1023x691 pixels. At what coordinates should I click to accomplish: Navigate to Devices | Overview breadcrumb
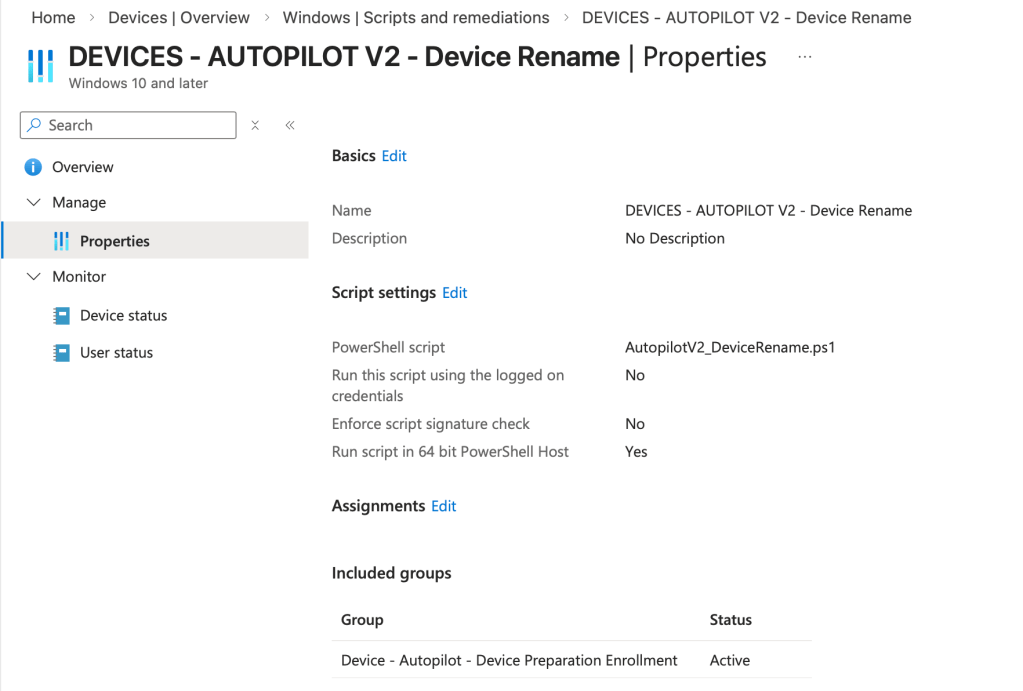(x=179, y=18)
